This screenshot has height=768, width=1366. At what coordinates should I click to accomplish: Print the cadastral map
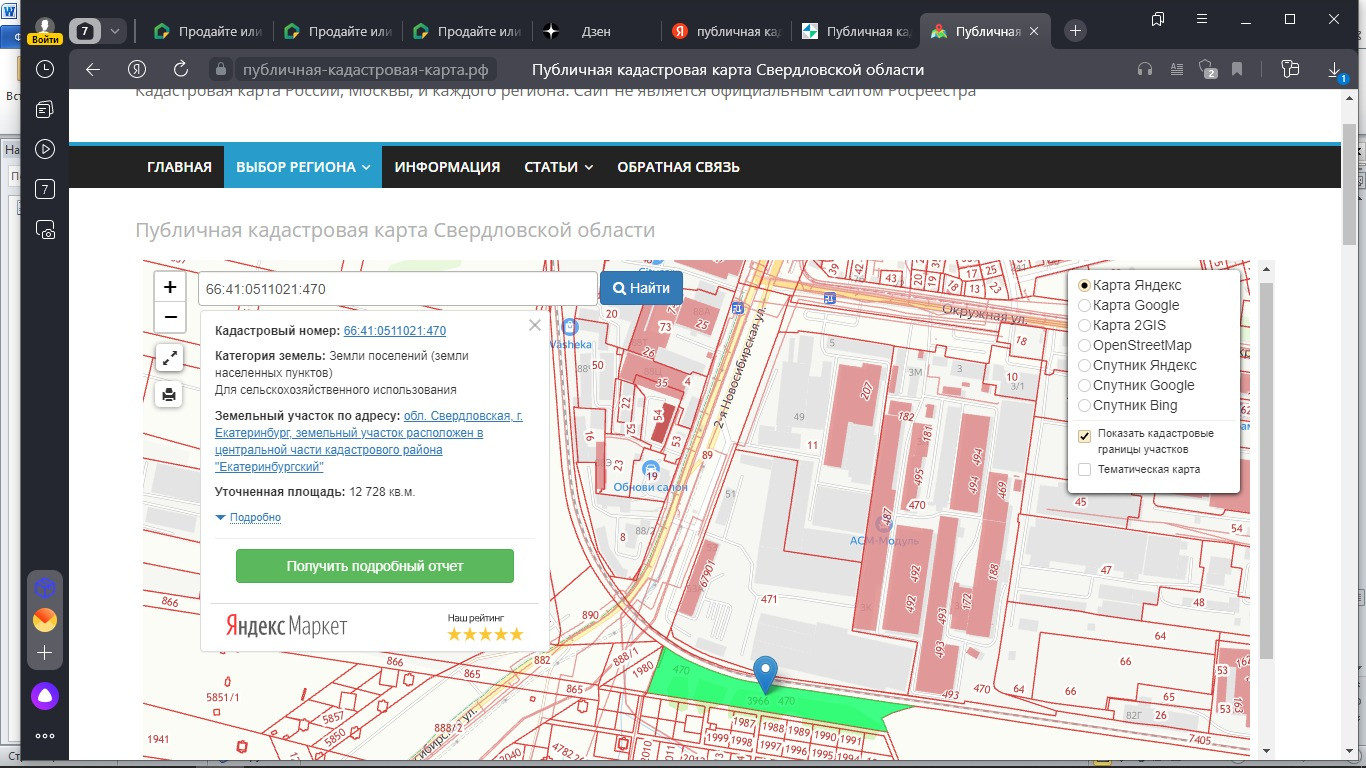point(169,395)
